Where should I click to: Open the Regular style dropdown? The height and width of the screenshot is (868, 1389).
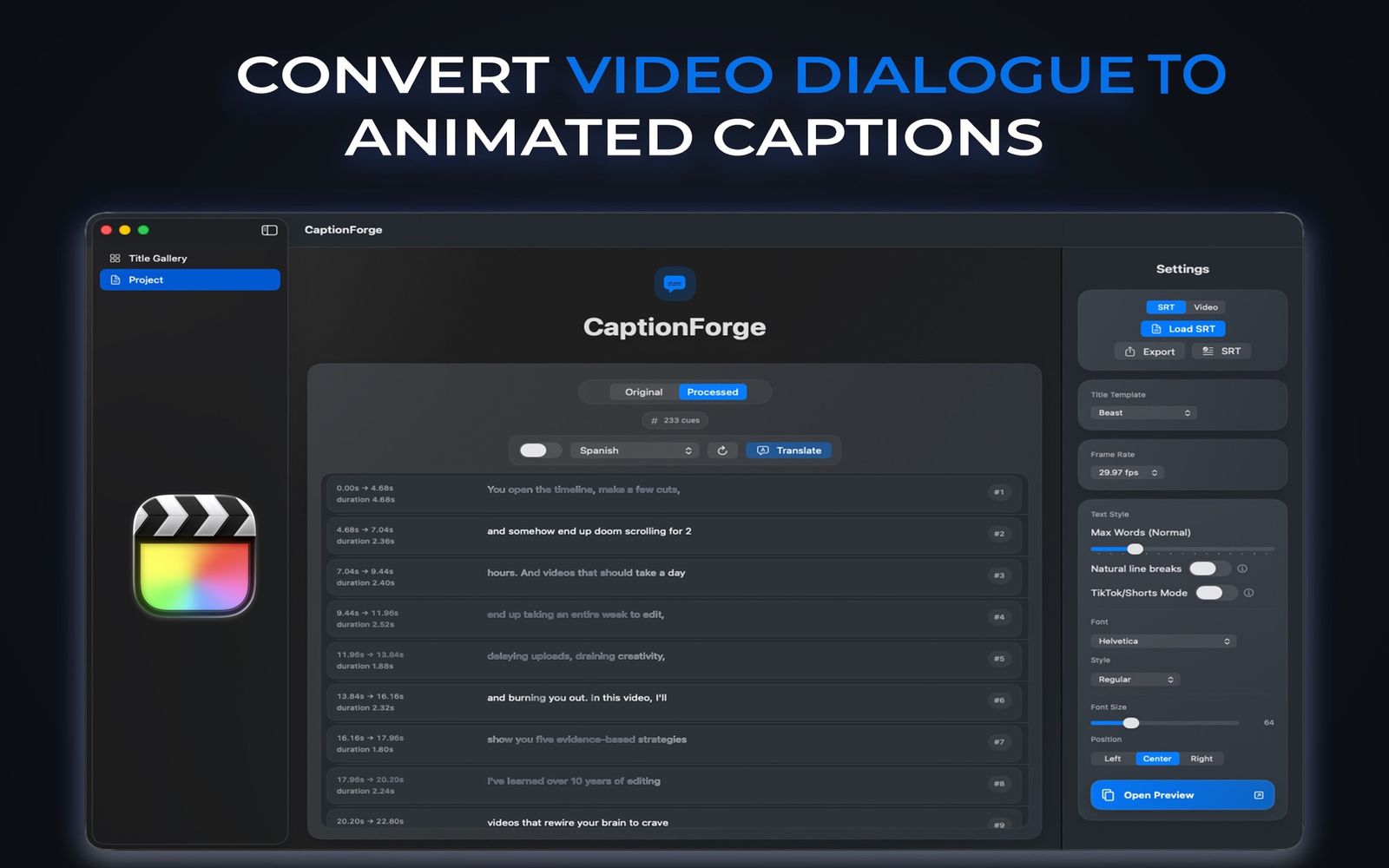1136,680
